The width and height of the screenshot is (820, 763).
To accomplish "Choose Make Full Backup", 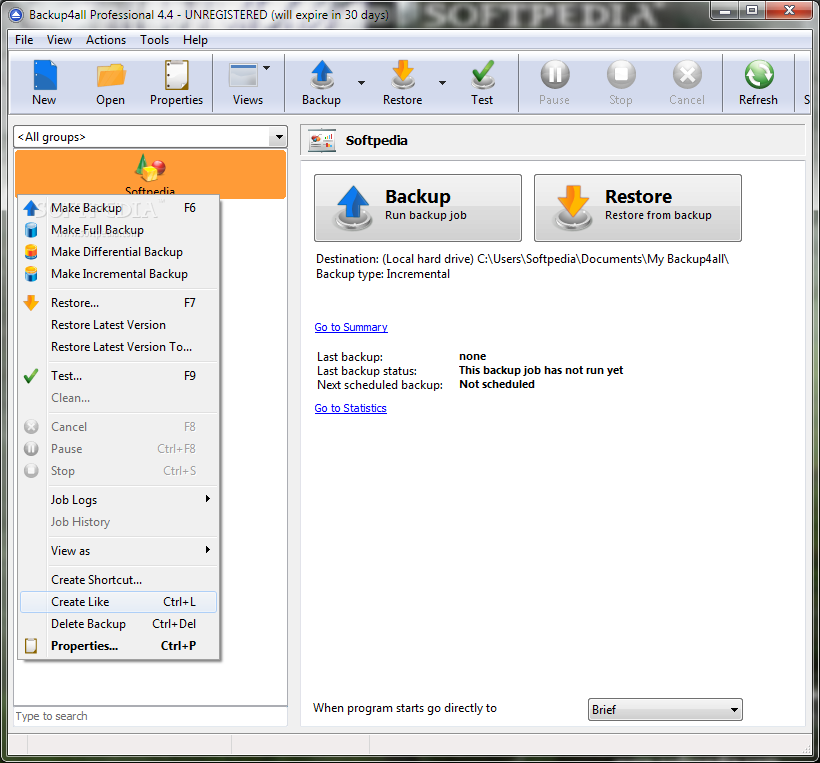I will click(119, 230).
